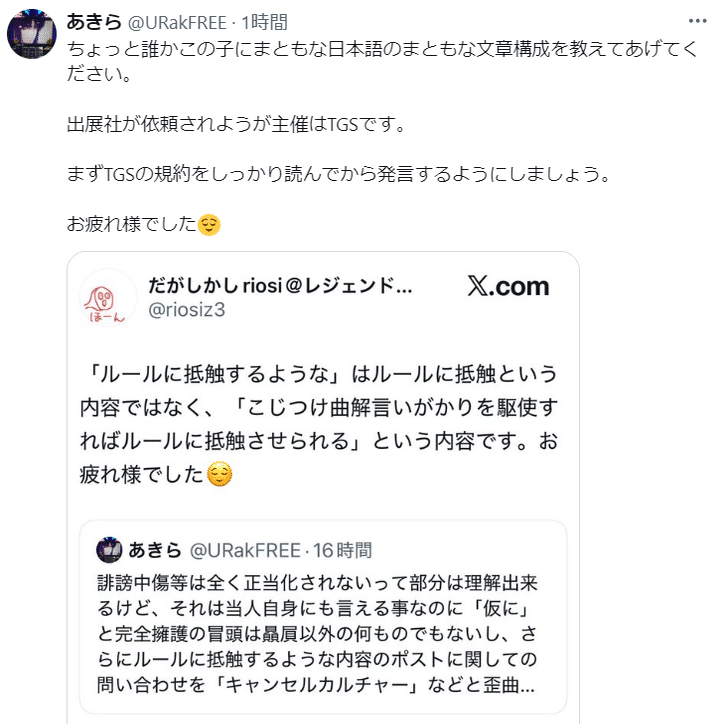Open the @URakFREE handle in the top header
Viewport: 724px width, 724px height.
[x=177, y=22]
